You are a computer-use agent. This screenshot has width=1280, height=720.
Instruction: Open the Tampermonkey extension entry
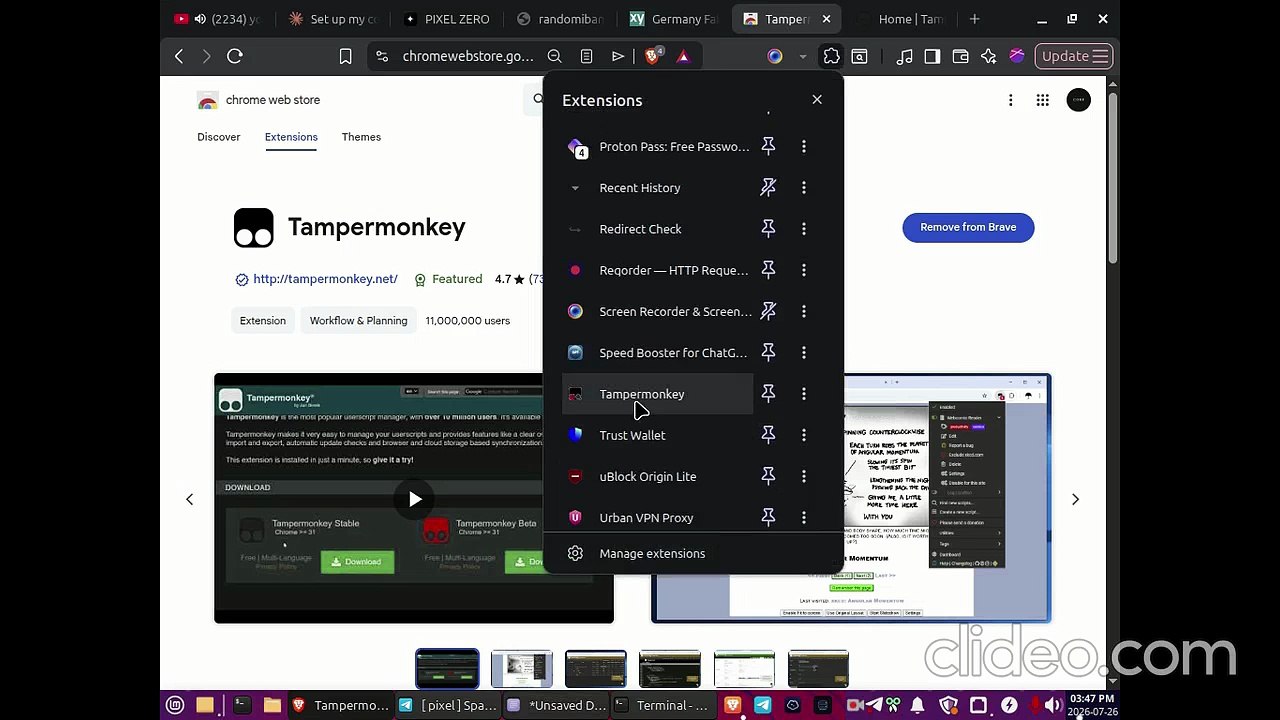point(657,394)
